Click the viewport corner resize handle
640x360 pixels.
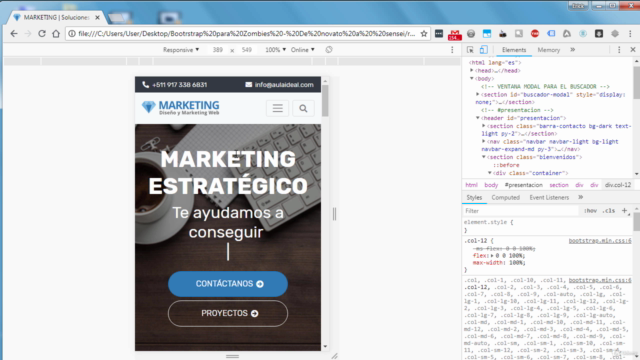[x=334, y=356]
